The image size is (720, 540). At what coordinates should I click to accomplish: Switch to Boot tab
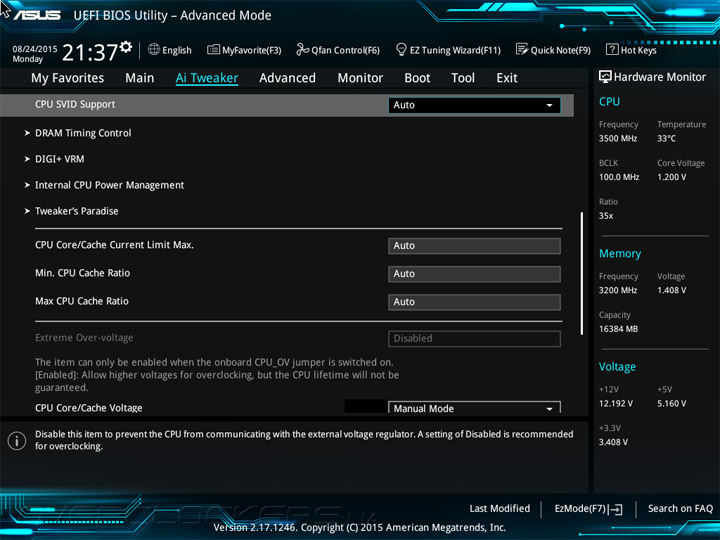pos(417,78)
